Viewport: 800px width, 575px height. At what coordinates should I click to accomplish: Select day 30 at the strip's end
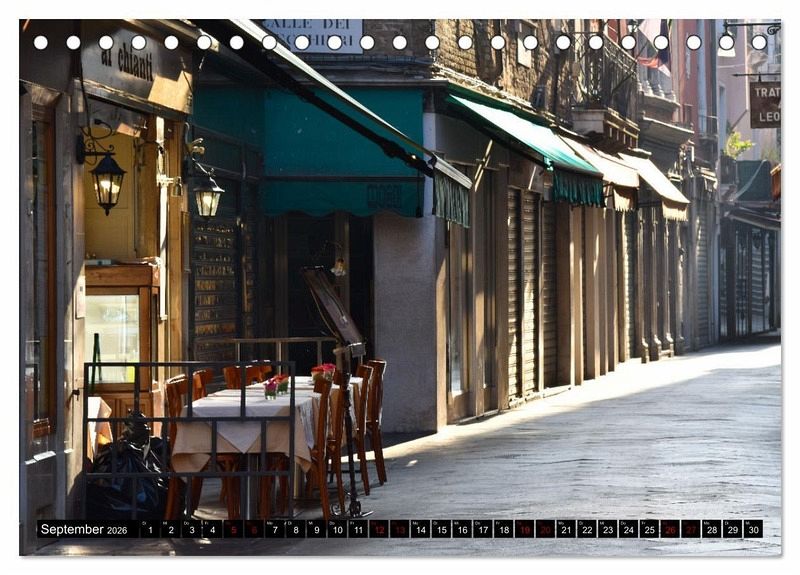point(753,530)
